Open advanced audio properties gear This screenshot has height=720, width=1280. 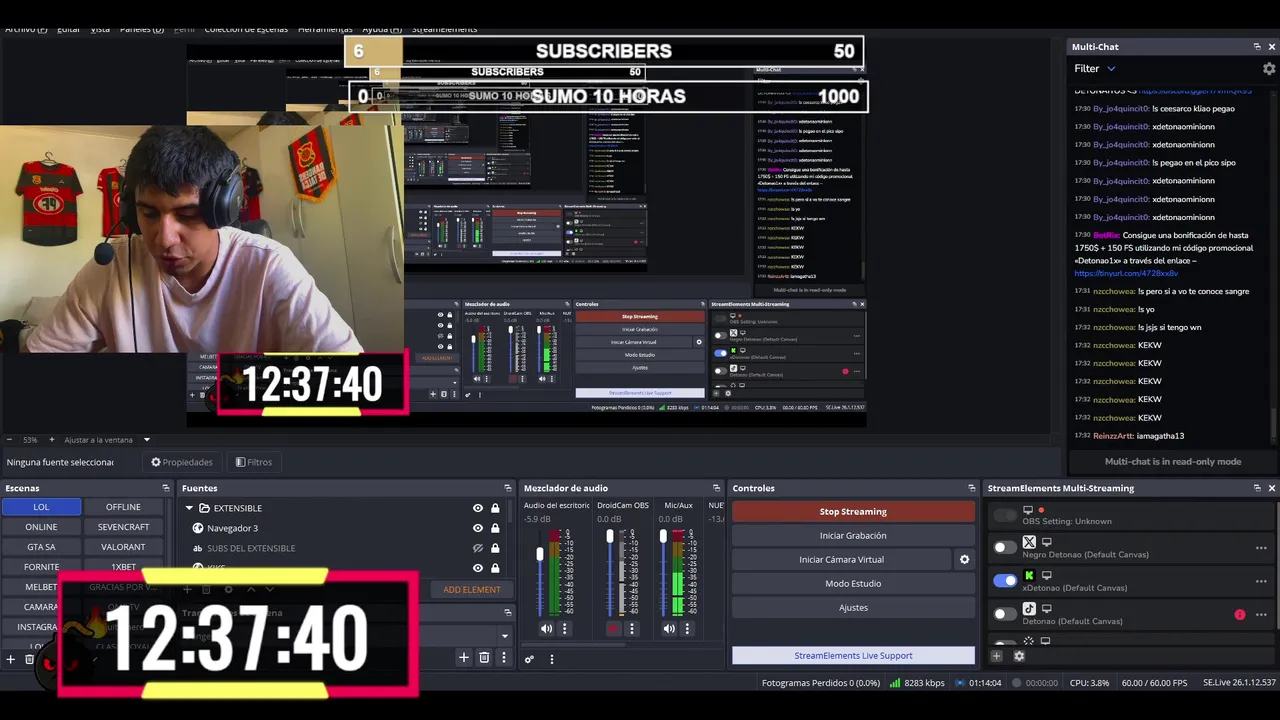point(529,659)
